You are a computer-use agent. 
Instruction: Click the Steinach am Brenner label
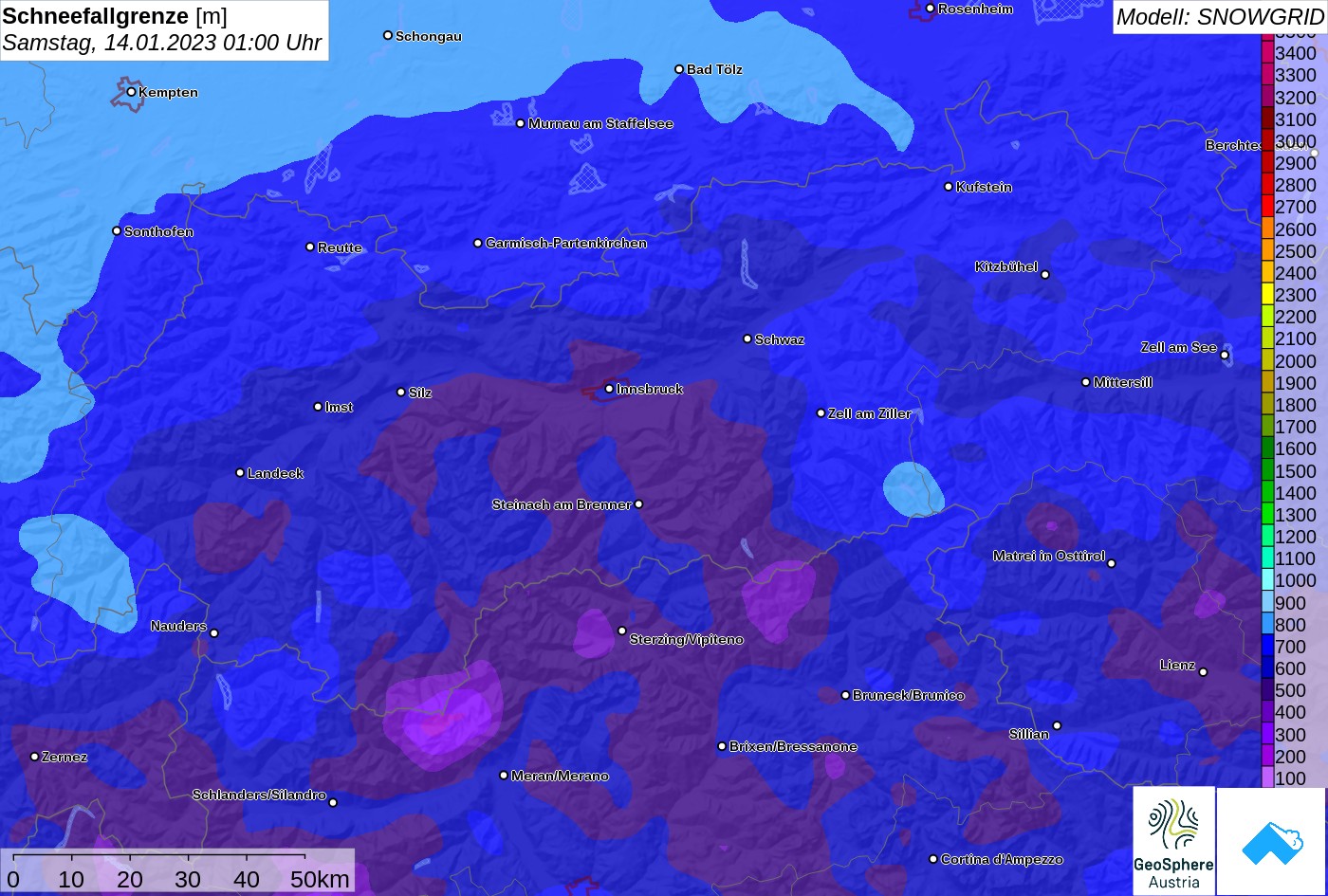point(562,504)
